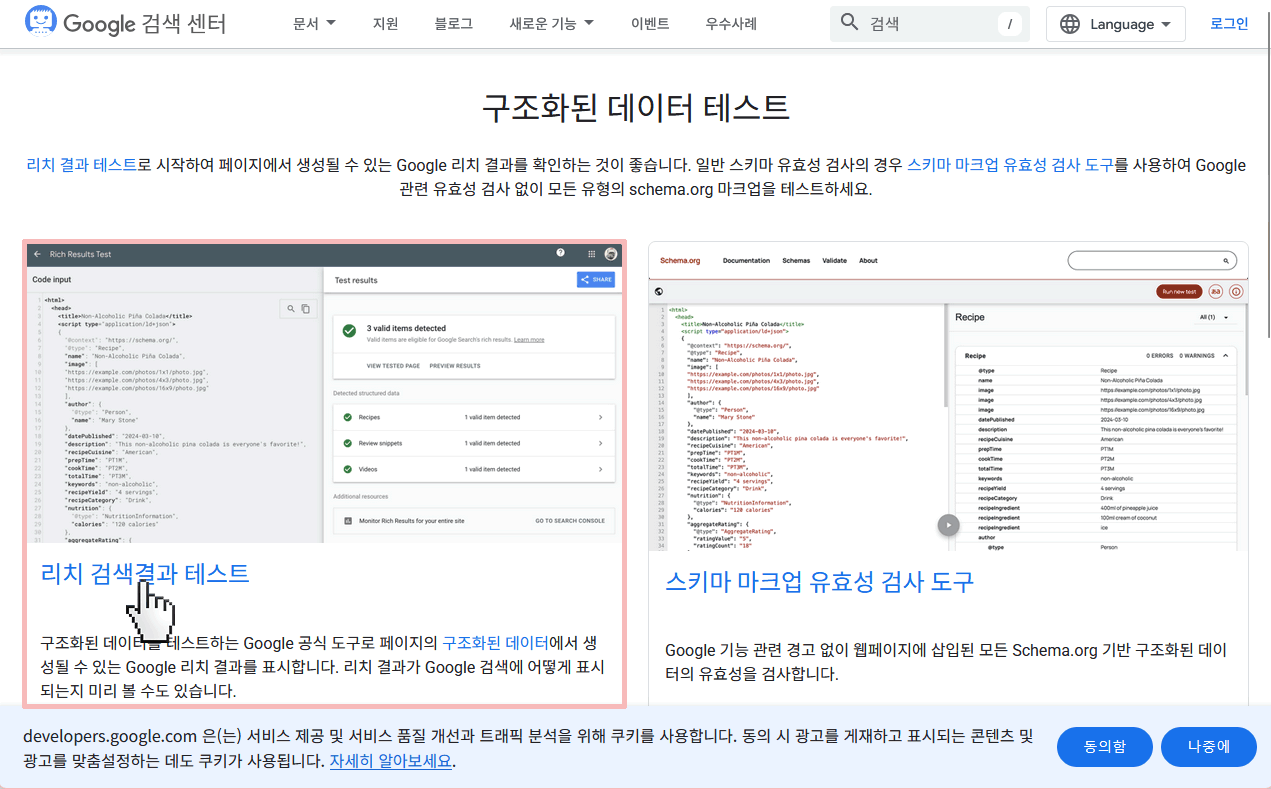Image resolution: width=1271 pixels, height=789 pixels.
Task: Click the globe icon in Language button
Action: (x=1070, y=24)
